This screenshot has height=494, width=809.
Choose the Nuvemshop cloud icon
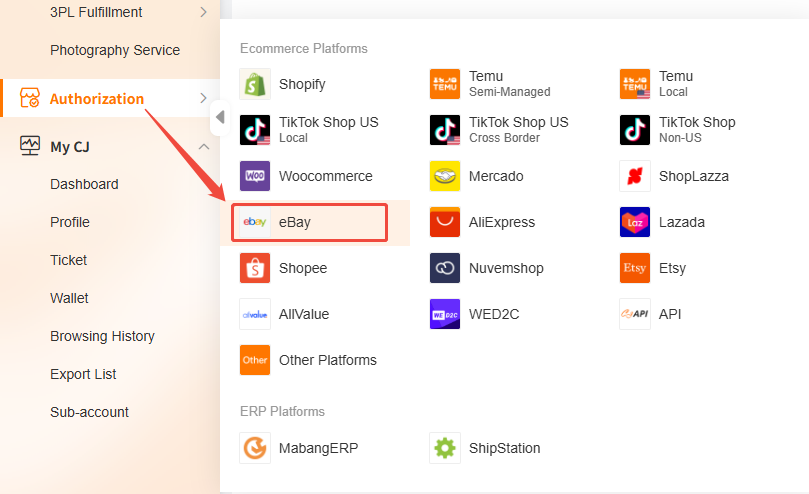445,268
